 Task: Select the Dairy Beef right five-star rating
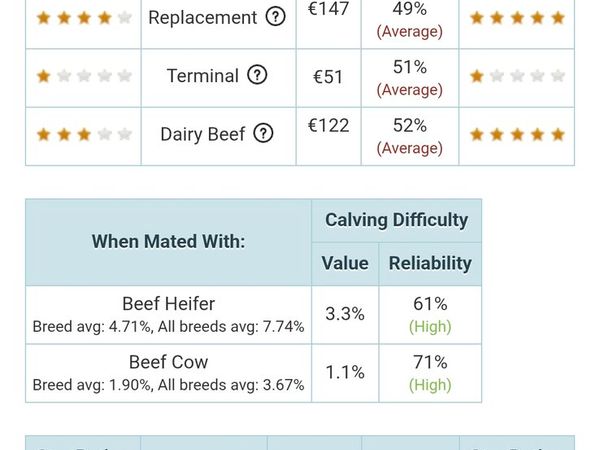click(x=517, y=134)
